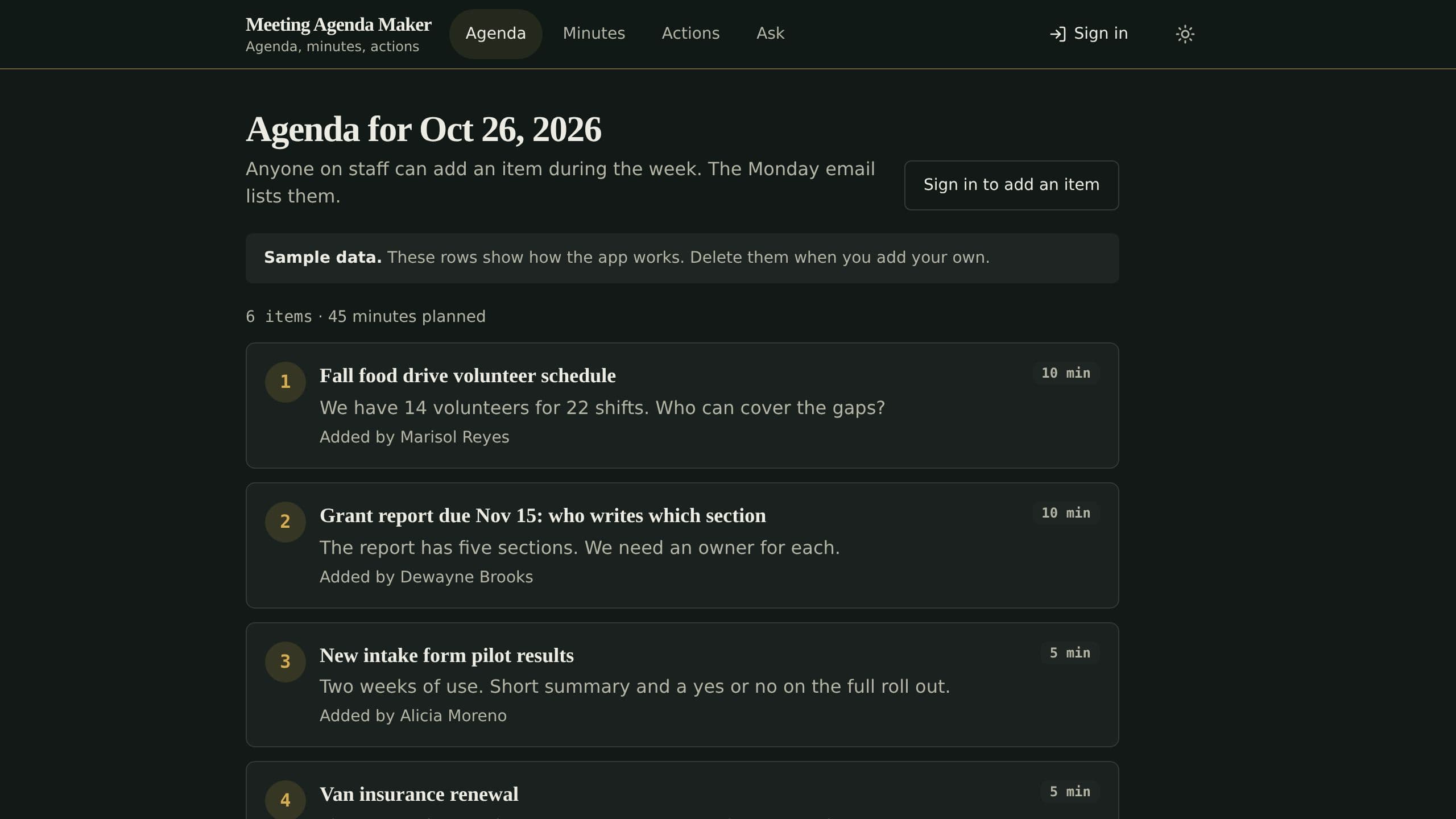Click number badge 2 on Grant report item

286,522
